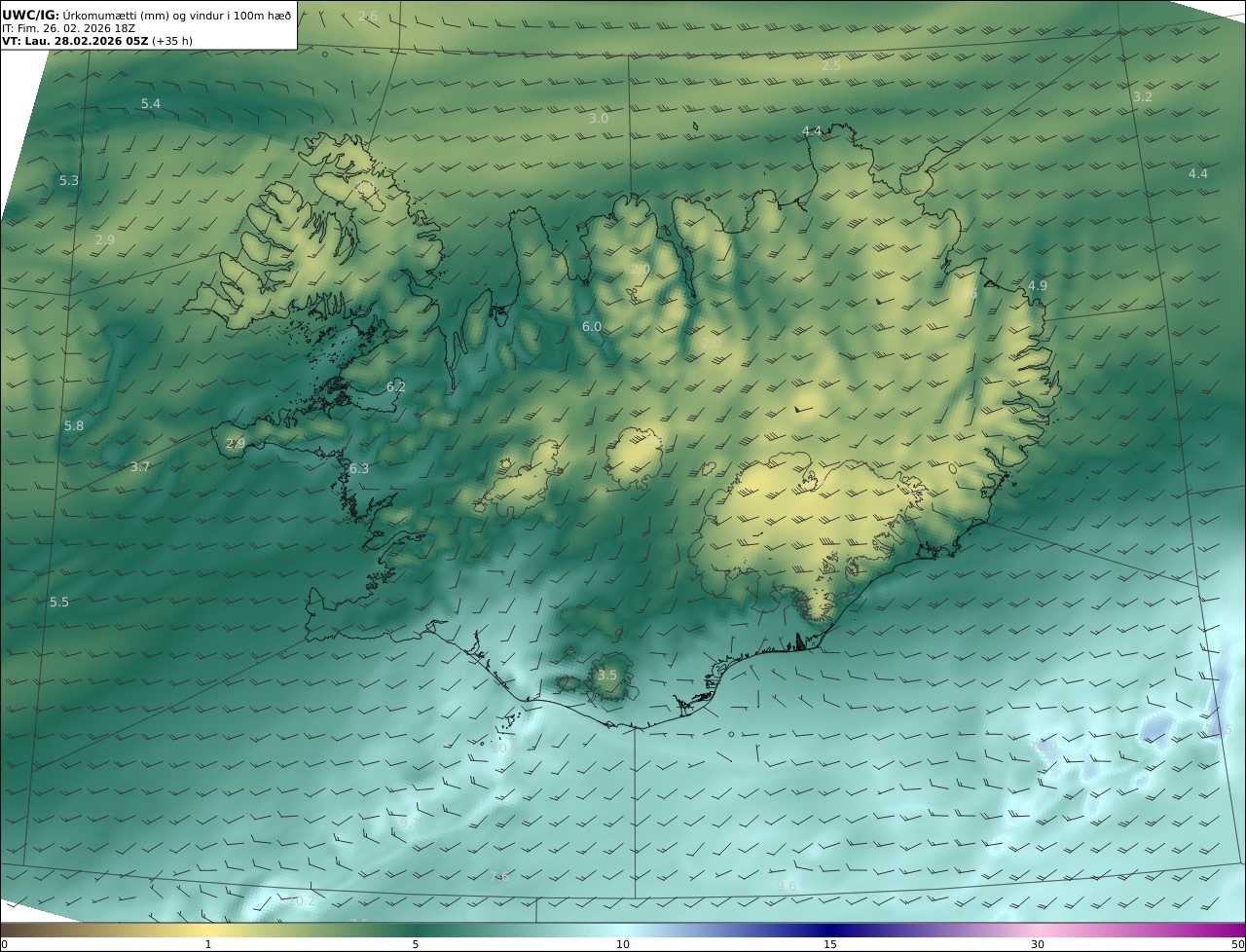Click the 5.8 precipitation value label
The image size is (1246, 952).
[74, 426]
